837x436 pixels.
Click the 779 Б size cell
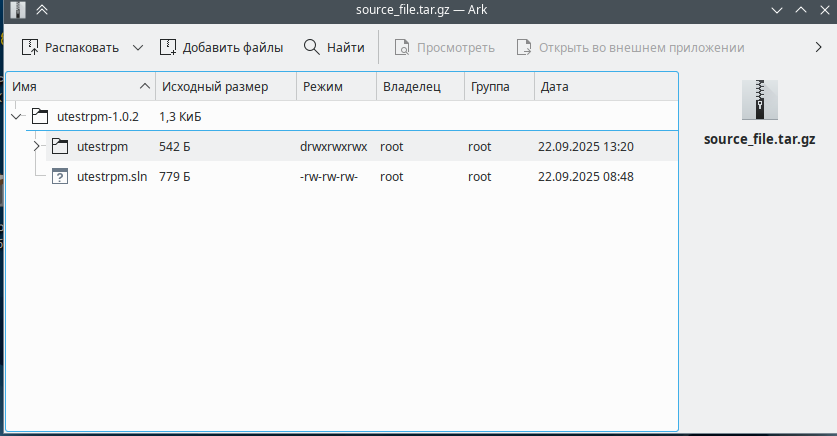tap(175, 177)
